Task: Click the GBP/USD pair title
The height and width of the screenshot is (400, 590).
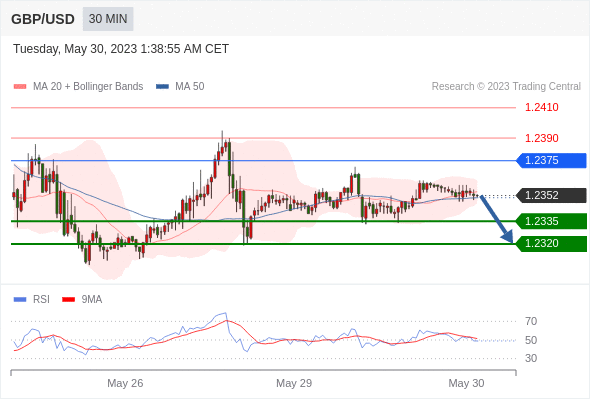Action: coord(43,19)
